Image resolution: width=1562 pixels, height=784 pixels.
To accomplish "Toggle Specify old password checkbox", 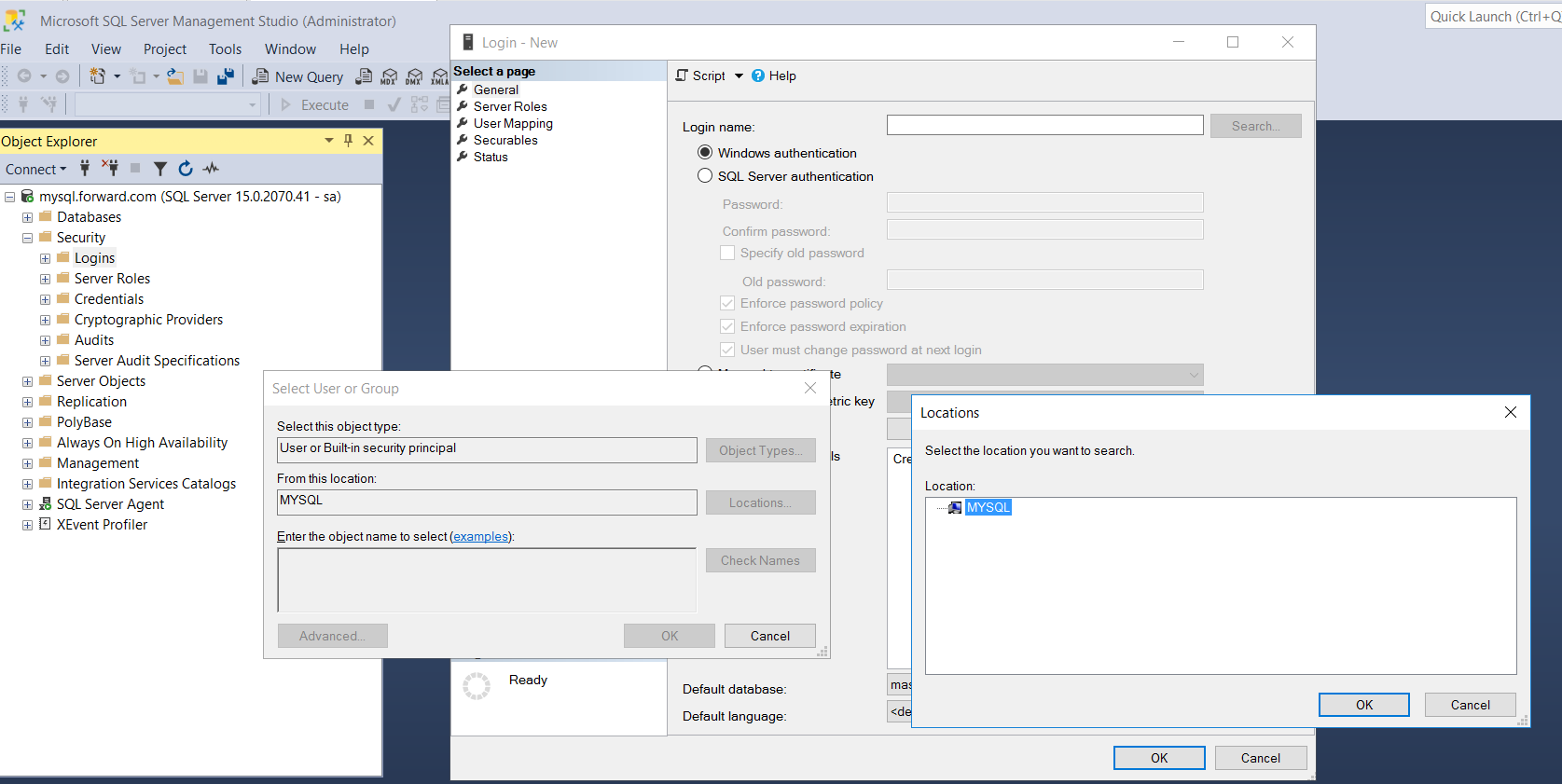I will [x=727, y=253].
